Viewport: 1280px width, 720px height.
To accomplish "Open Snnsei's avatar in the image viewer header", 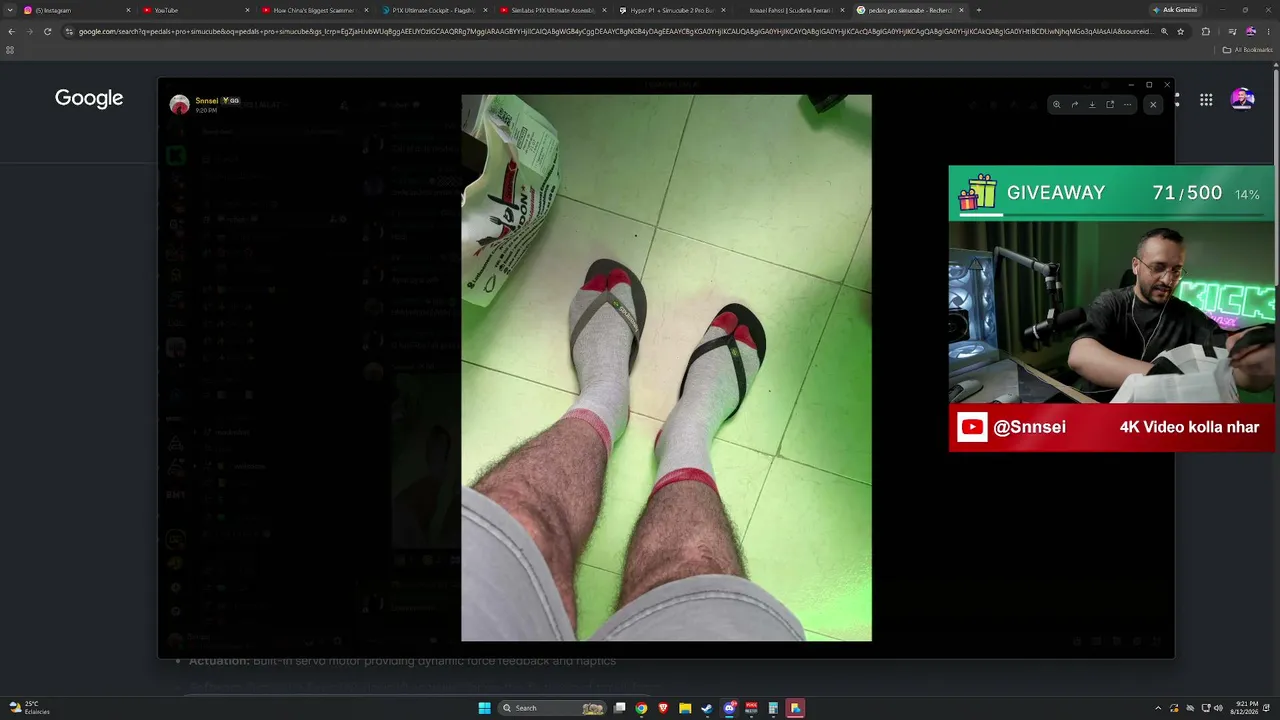I will point(180,105).
